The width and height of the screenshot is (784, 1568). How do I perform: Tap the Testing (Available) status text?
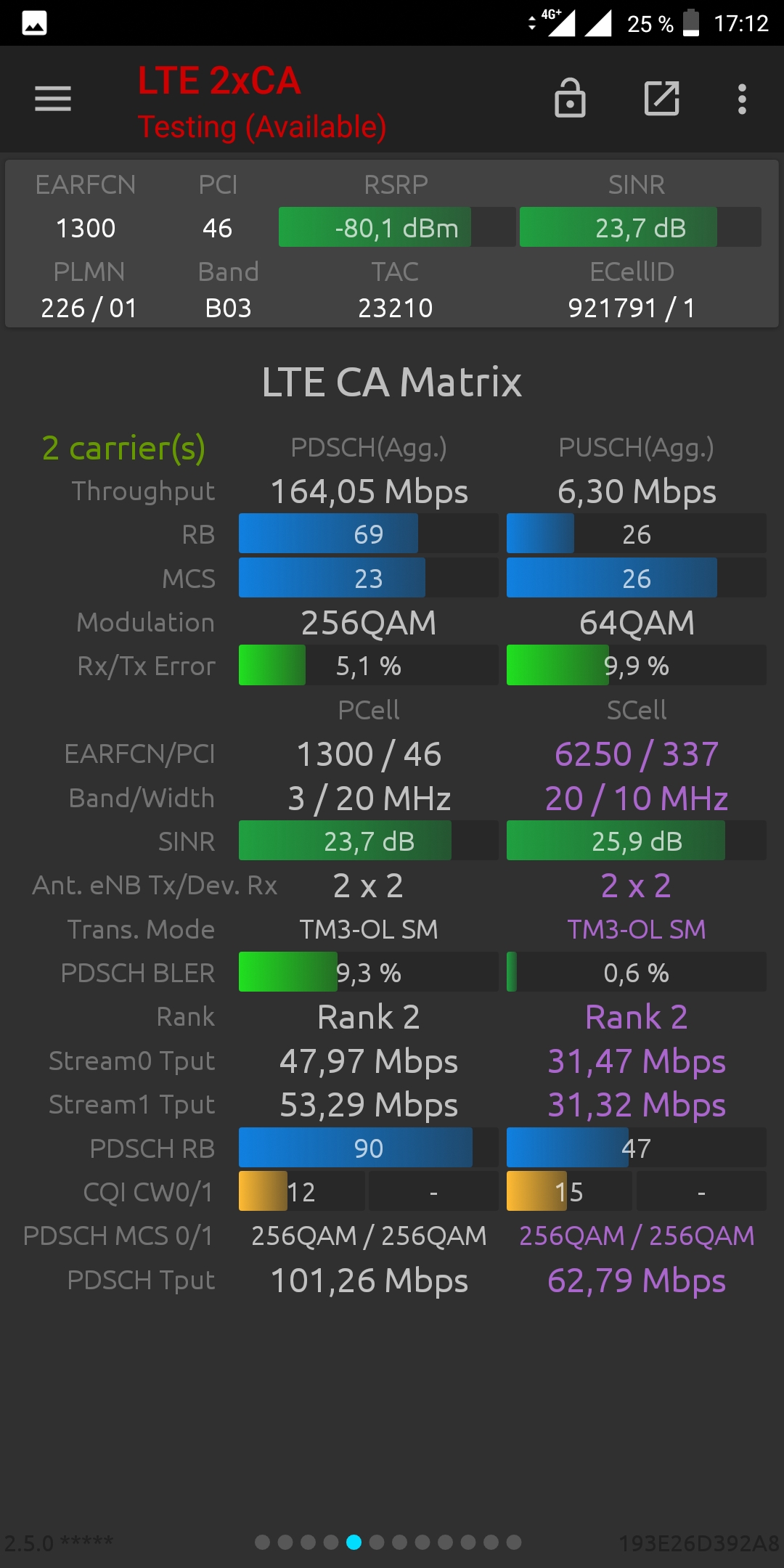(x=262, y=127)
